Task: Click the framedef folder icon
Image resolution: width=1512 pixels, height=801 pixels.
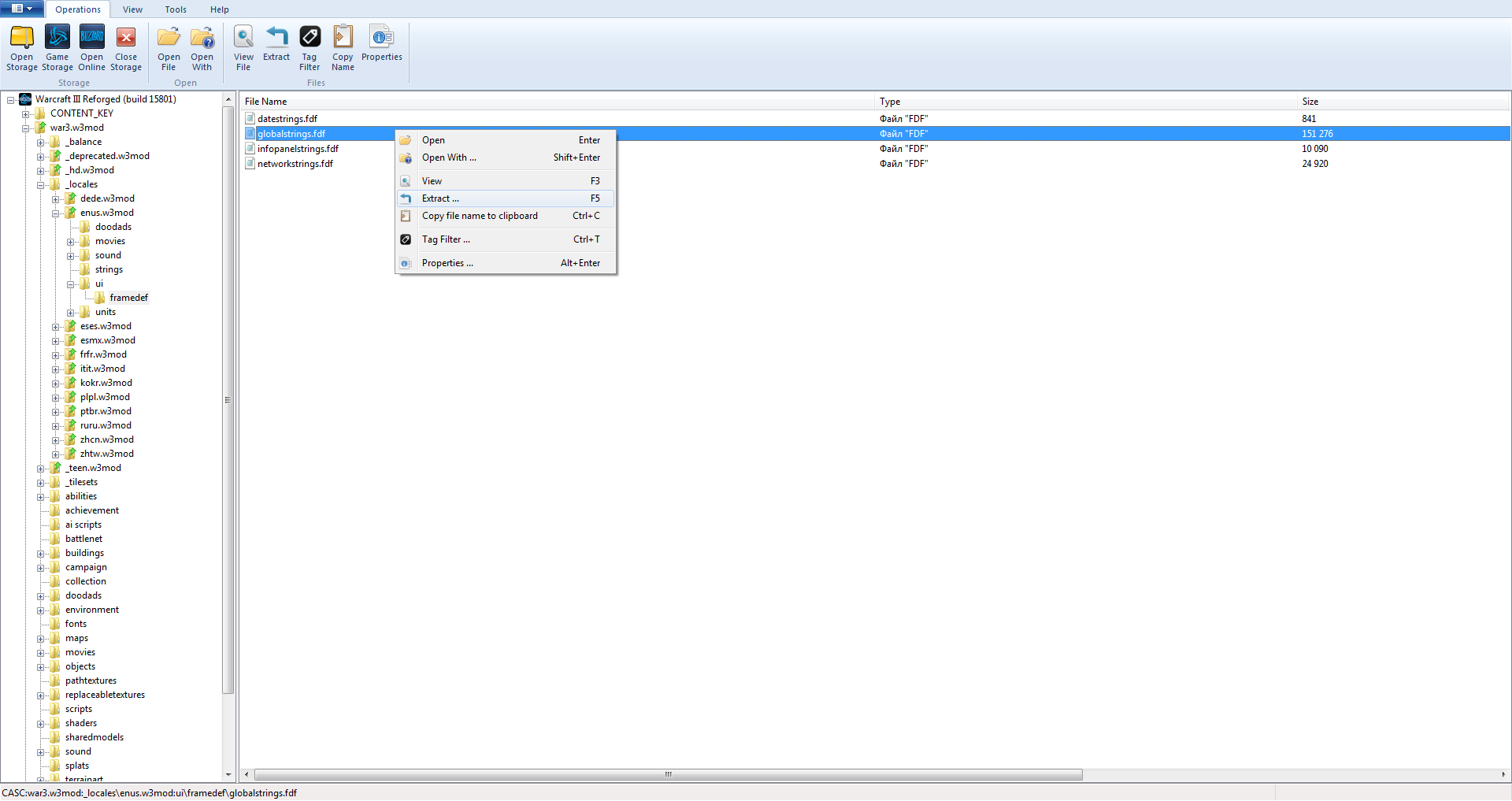Action: [100, 298]
